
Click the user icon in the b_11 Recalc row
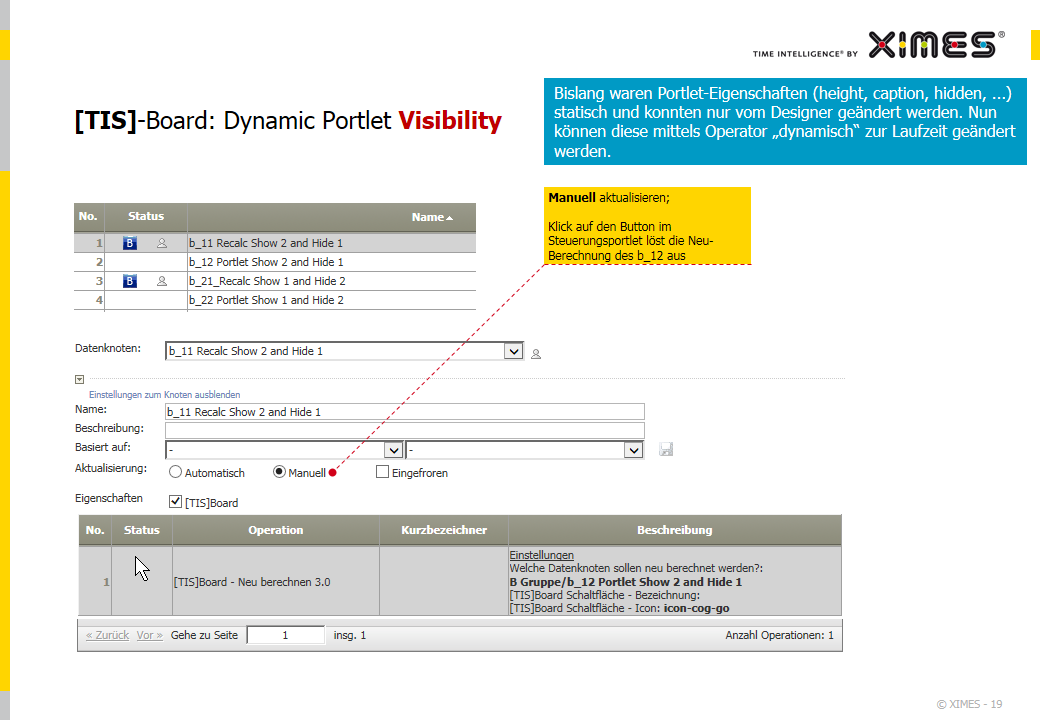tap(162, 243)
